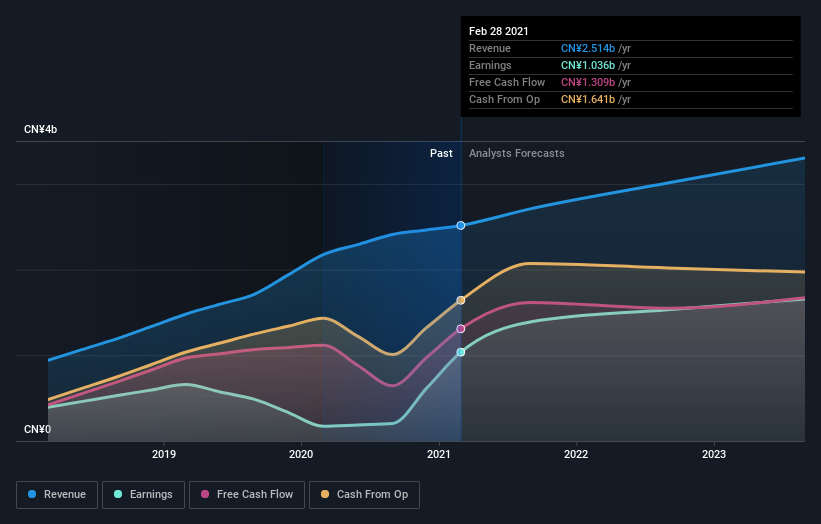The height and width of the screenshot is (524, 821).
Task: Click the CN¥1.641b cash from op value
Action: 588,99
